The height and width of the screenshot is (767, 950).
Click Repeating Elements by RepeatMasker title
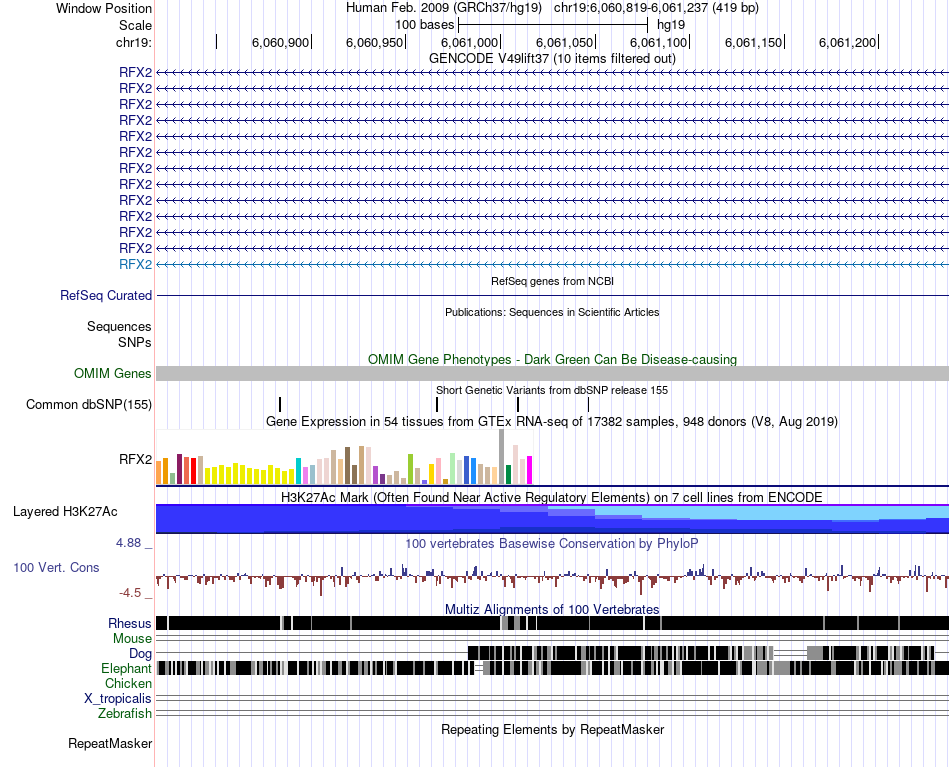[552, 729]
